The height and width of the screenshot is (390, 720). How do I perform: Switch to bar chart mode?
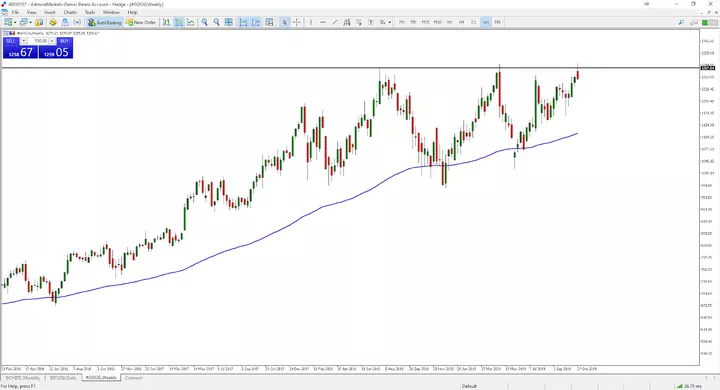[166, 22]
